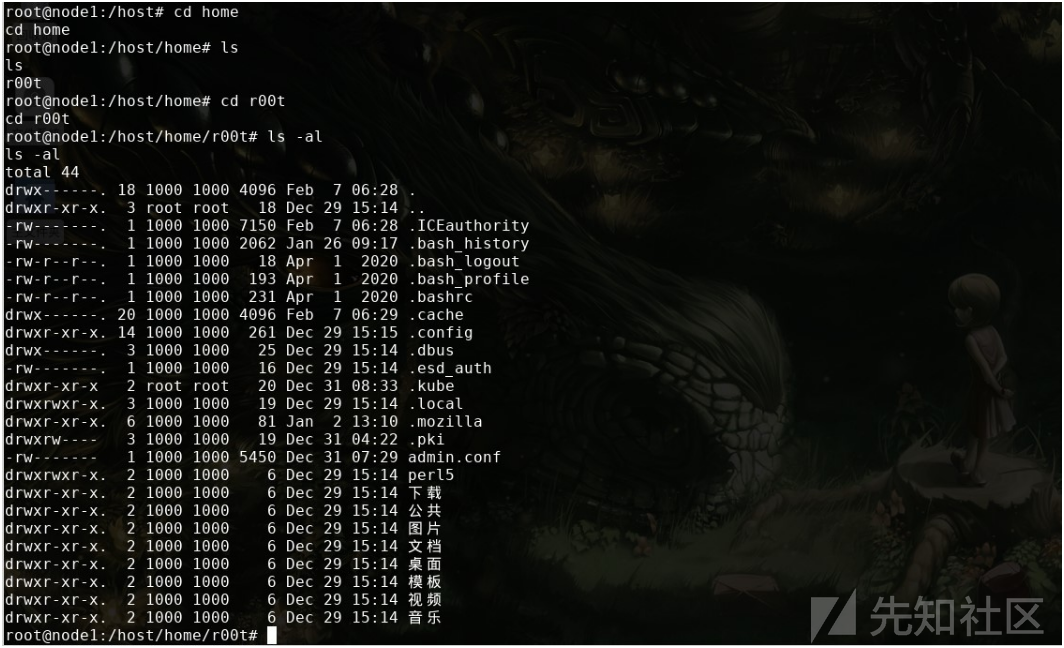Click the r00t output line after ls
The image size is (1064, 648).
click(23, 83)
